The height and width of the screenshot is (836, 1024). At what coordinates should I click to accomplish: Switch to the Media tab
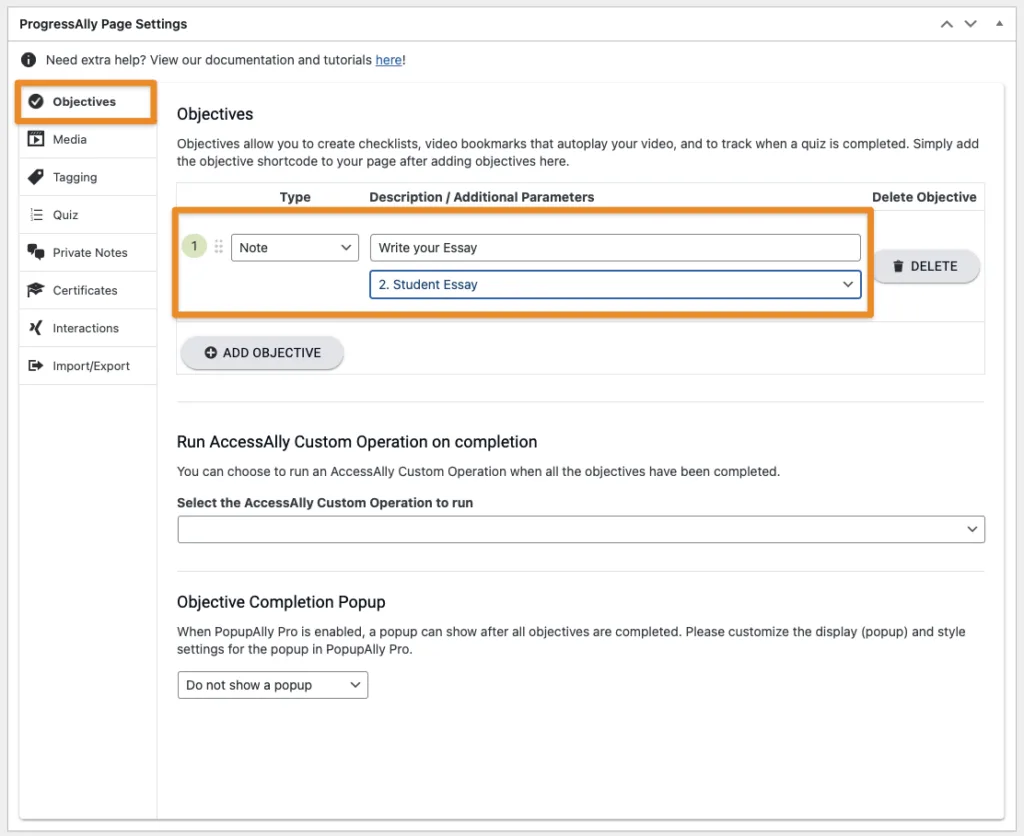88,140
